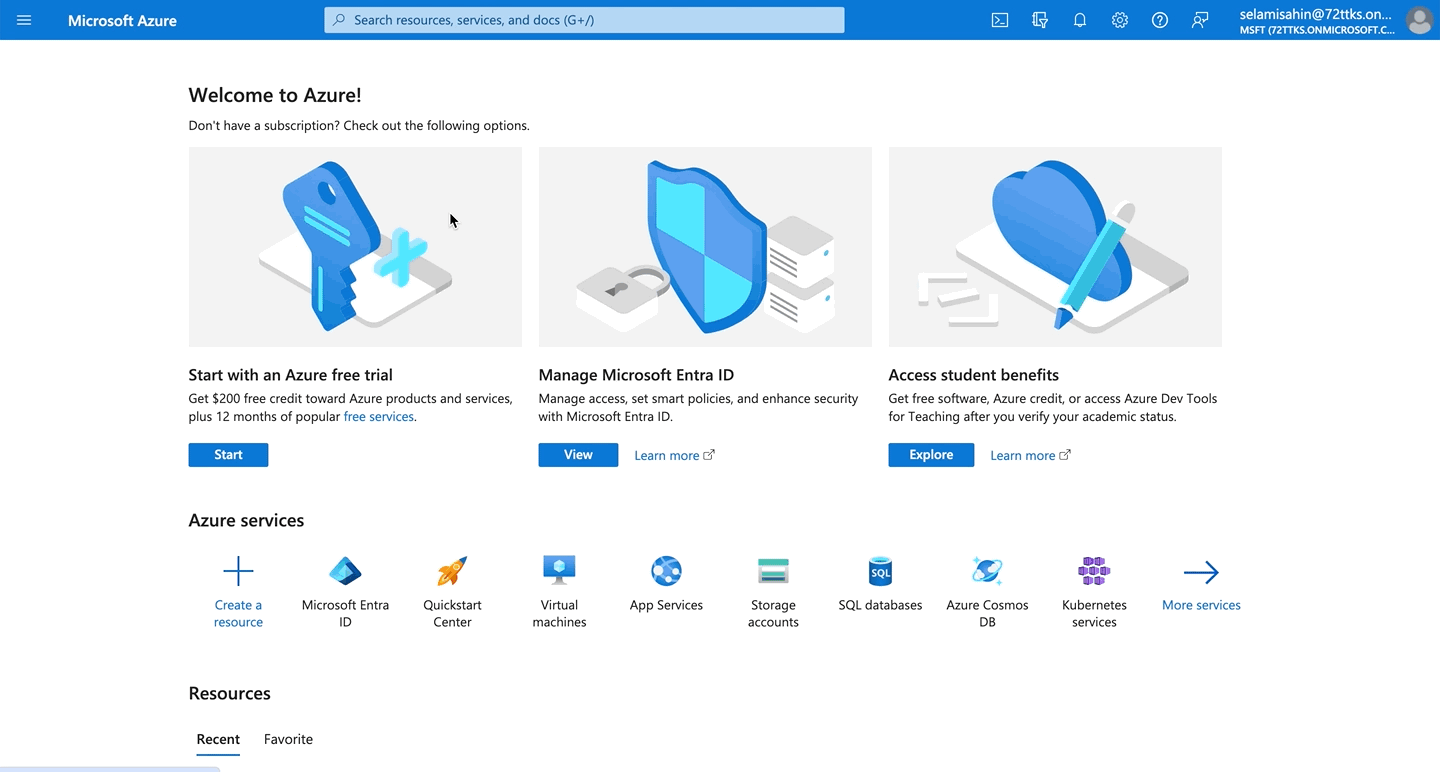Open Azure help and support
This screenshot has width=1440, height=772.
[x=1159, y=19]
